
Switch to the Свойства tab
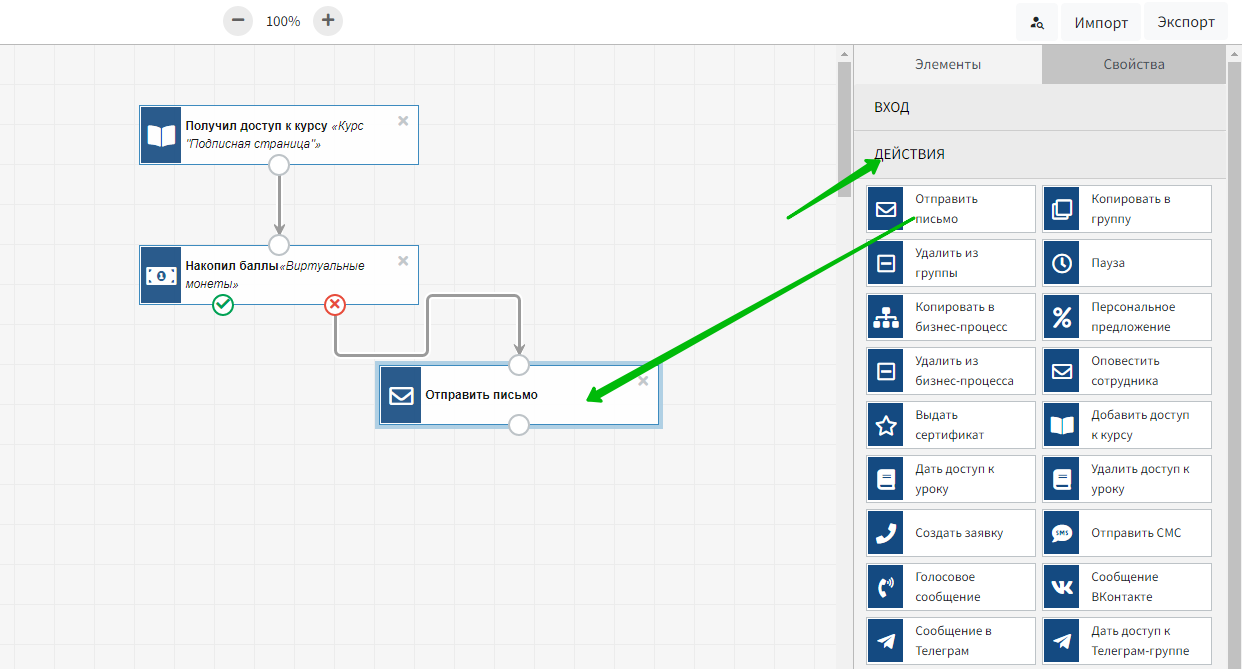pos(1133,64)
